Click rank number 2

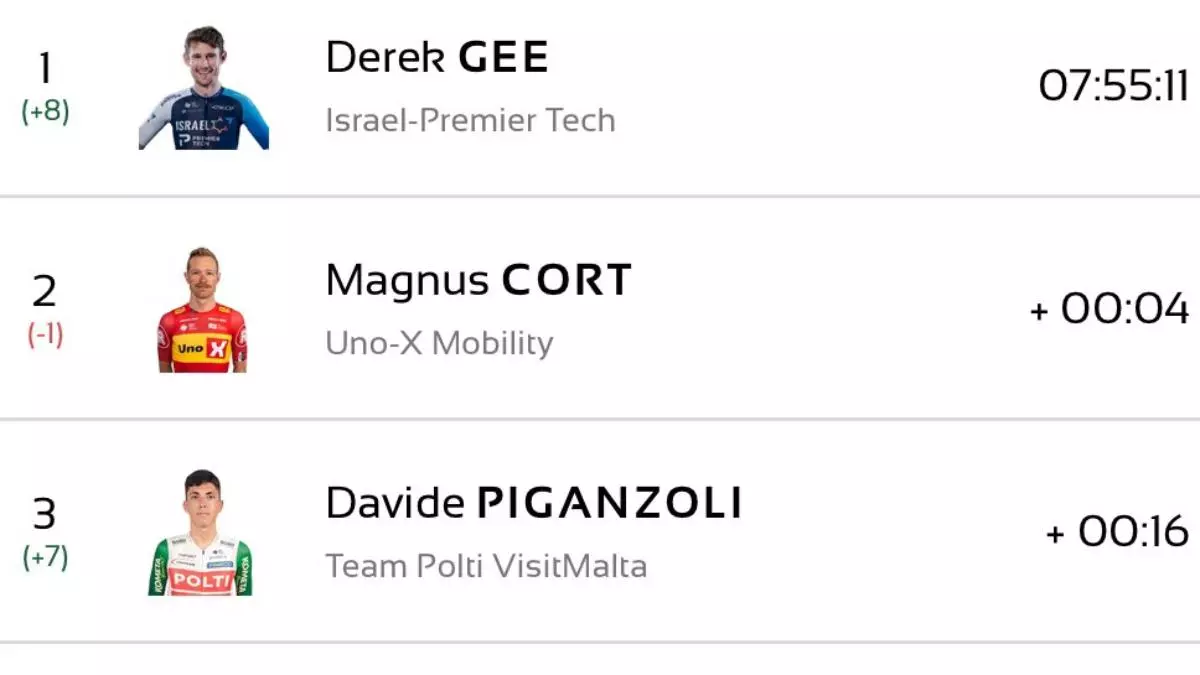point(45,292)
